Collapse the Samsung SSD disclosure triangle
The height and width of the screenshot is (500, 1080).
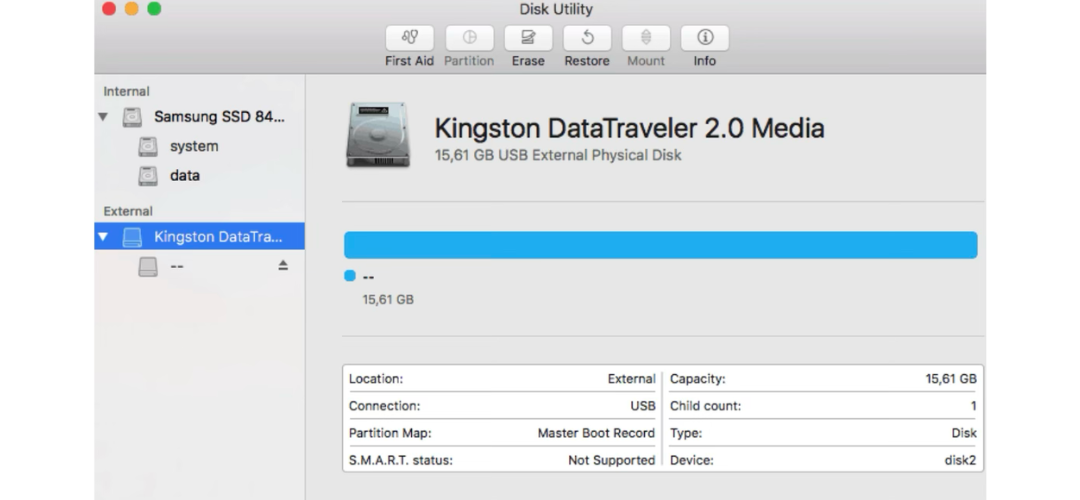coord(103,117)
